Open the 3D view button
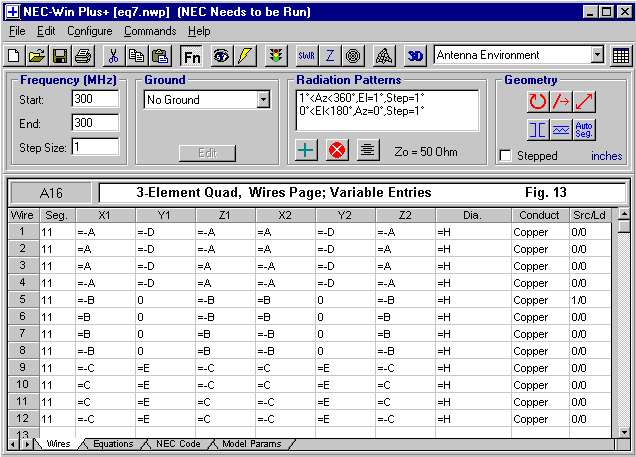 pyautogui.click(x=416, y=56)
